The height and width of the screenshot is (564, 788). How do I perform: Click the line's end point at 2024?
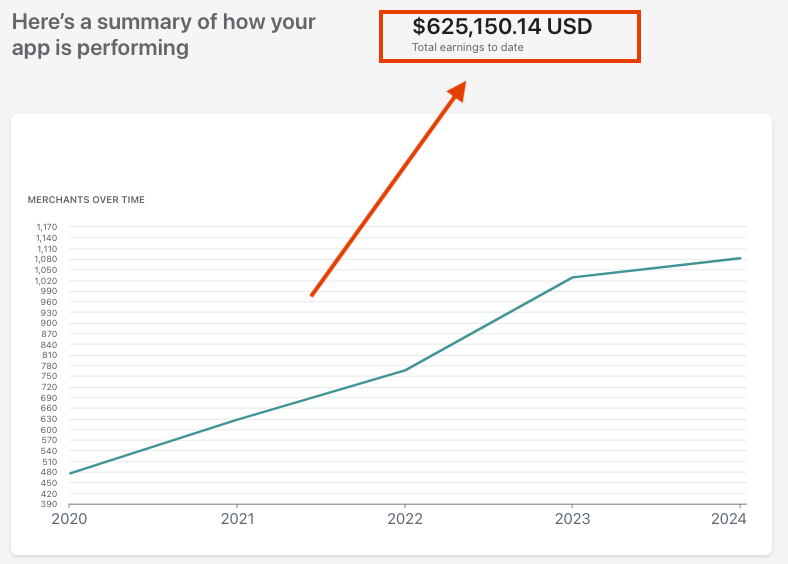740,258
